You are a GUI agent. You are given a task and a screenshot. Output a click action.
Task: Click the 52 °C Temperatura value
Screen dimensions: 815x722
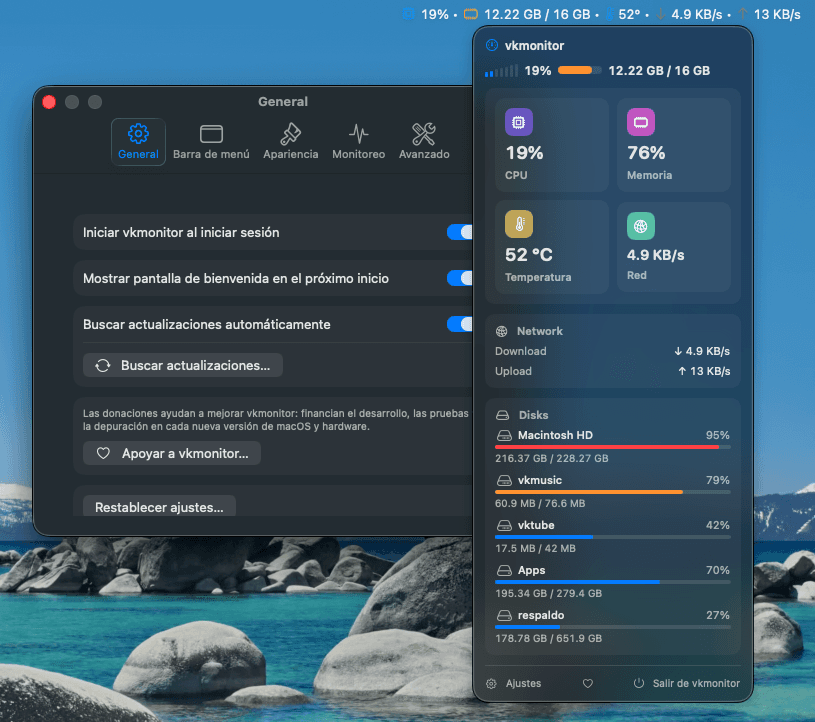click(x=529, y=255)
